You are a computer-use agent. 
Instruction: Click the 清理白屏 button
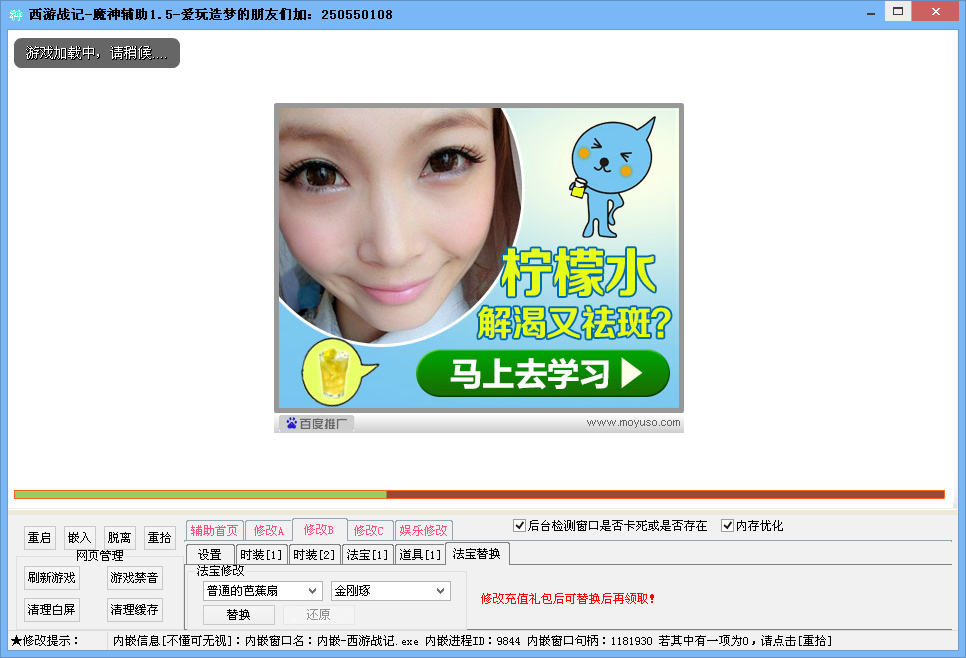52,610
